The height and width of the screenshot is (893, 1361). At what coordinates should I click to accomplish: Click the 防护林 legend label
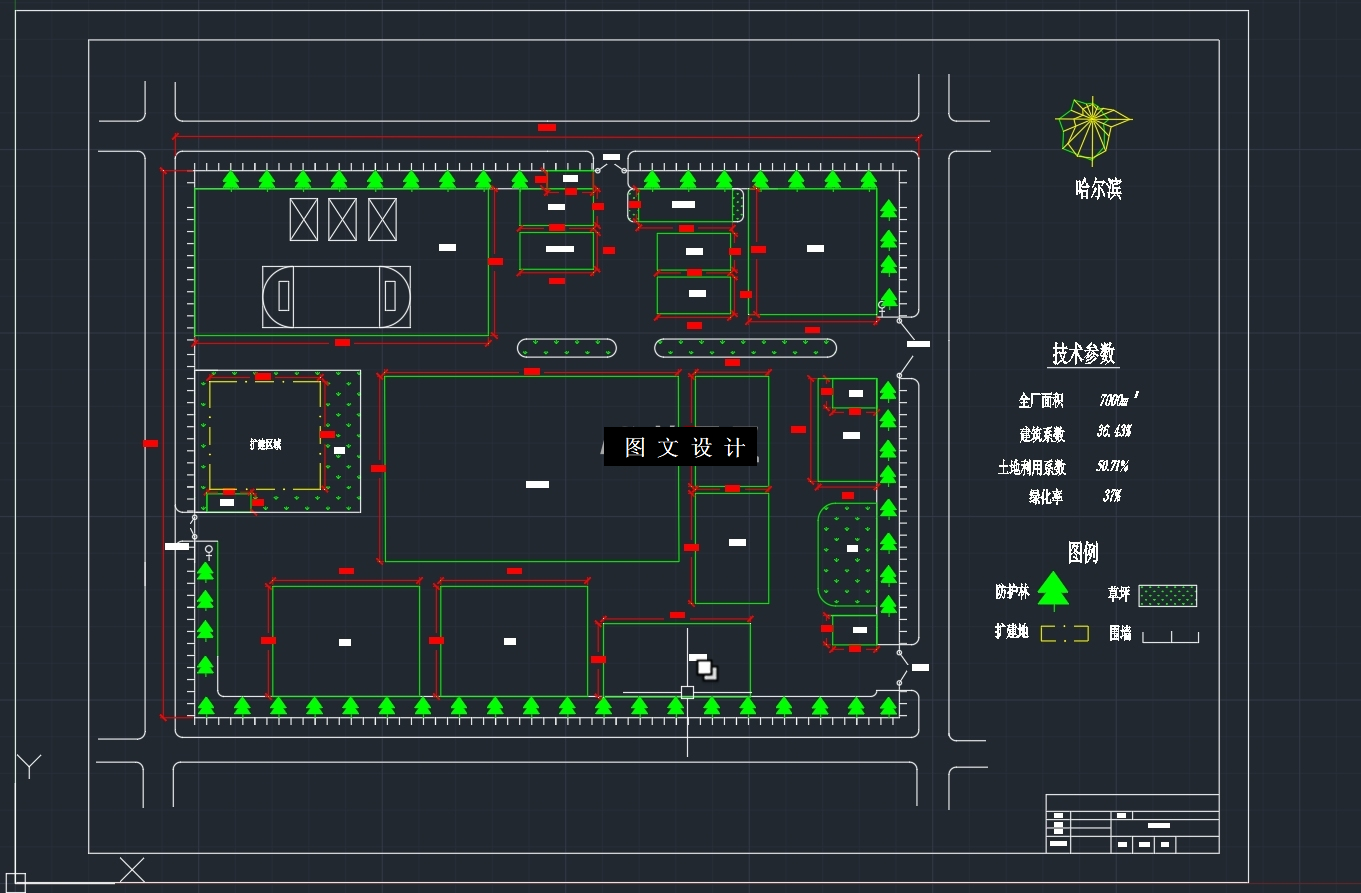pyautogui.click(x=1012, y=592)
